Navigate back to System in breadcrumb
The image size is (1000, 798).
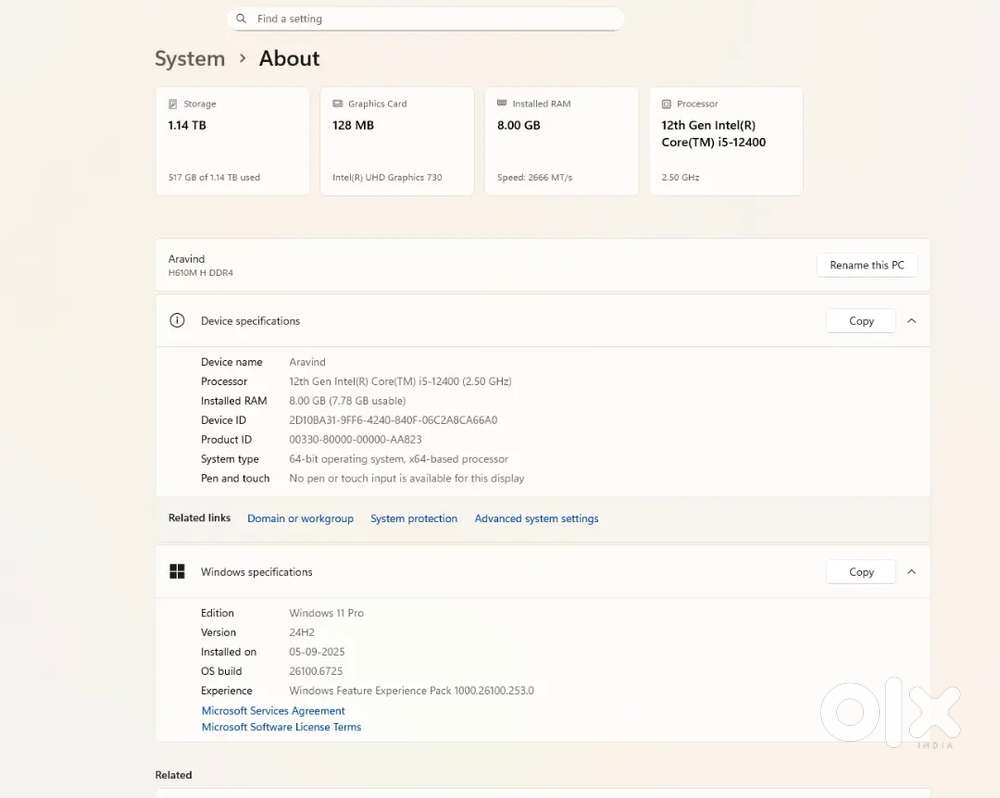(189, 59)
